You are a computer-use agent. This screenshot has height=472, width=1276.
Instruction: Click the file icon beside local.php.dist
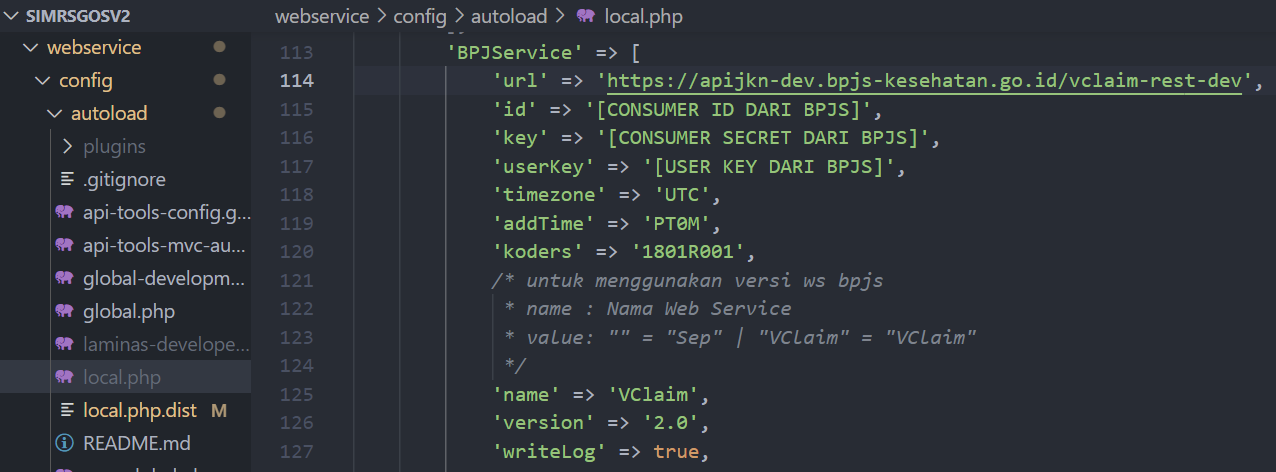pyautogui.click(x=67, y=410)
